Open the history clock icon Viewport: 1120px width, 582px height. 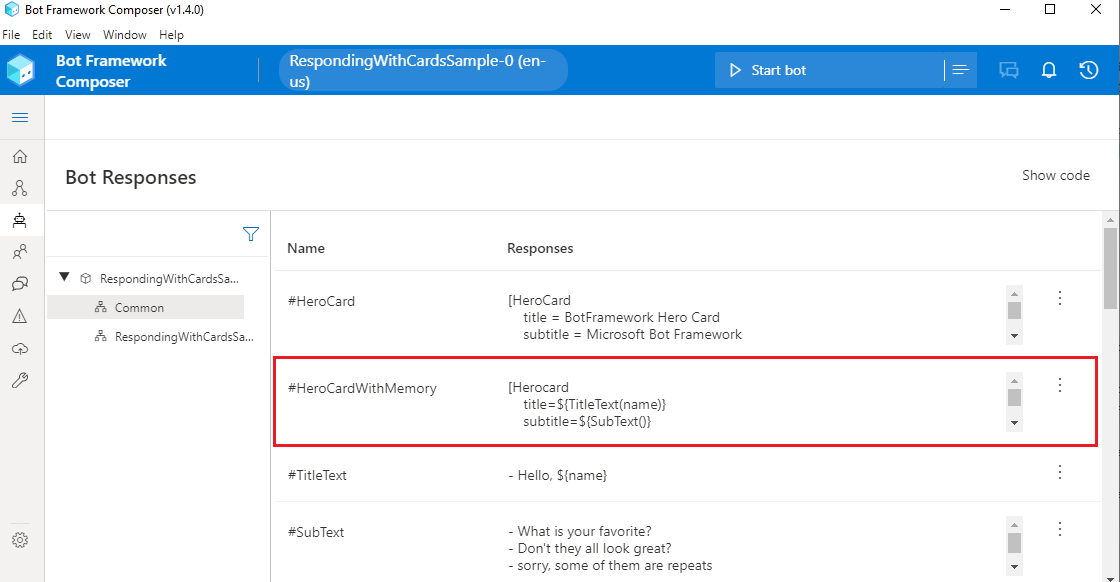(1089, 70)
